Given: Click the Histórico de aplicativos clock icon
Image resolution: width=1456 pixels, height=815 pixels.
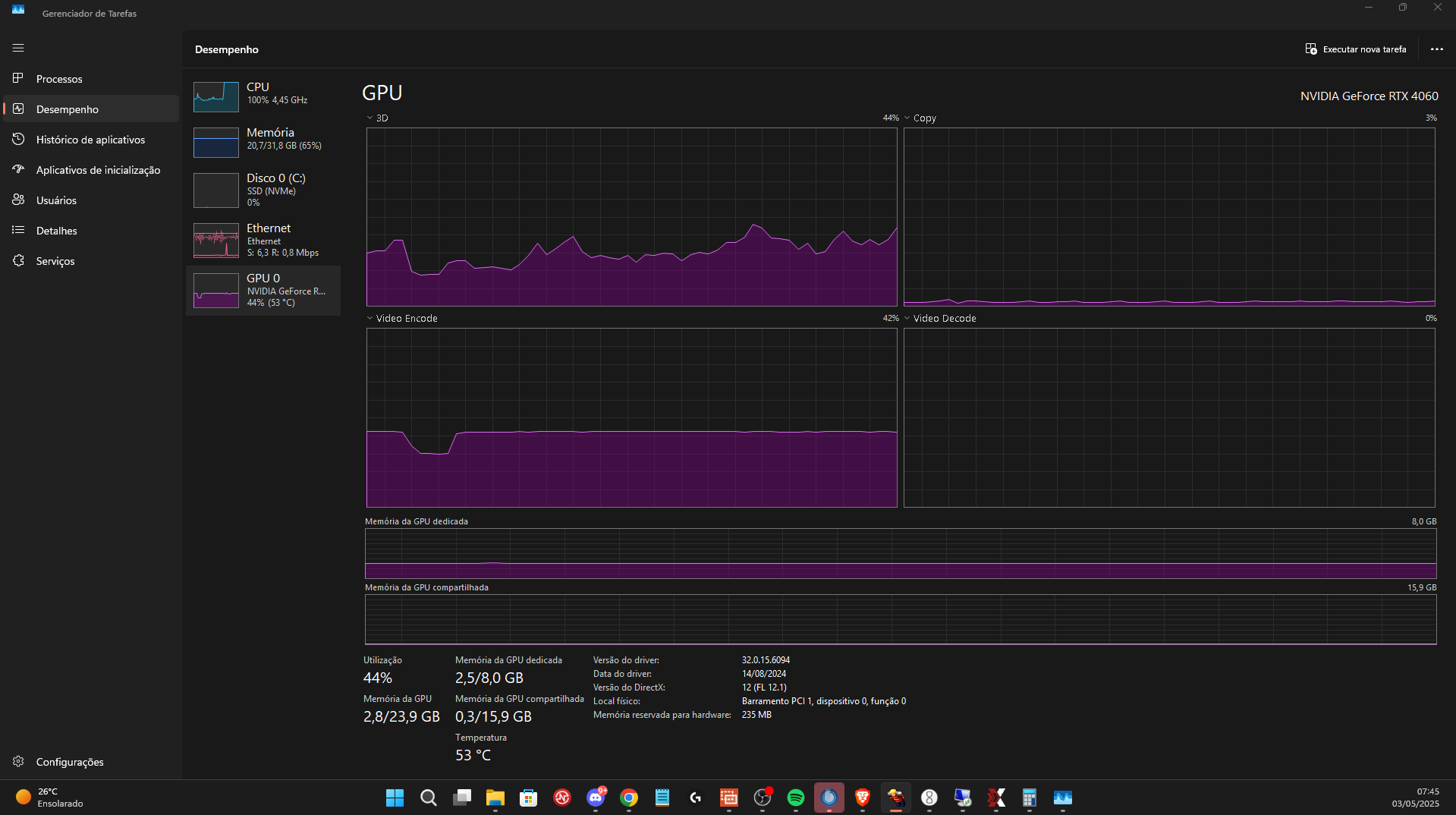Looking at the screenshot, I should point(18,139).
